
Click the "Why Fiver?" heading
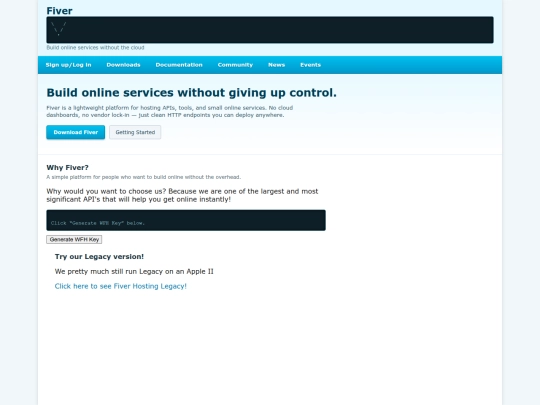(68, 168)
